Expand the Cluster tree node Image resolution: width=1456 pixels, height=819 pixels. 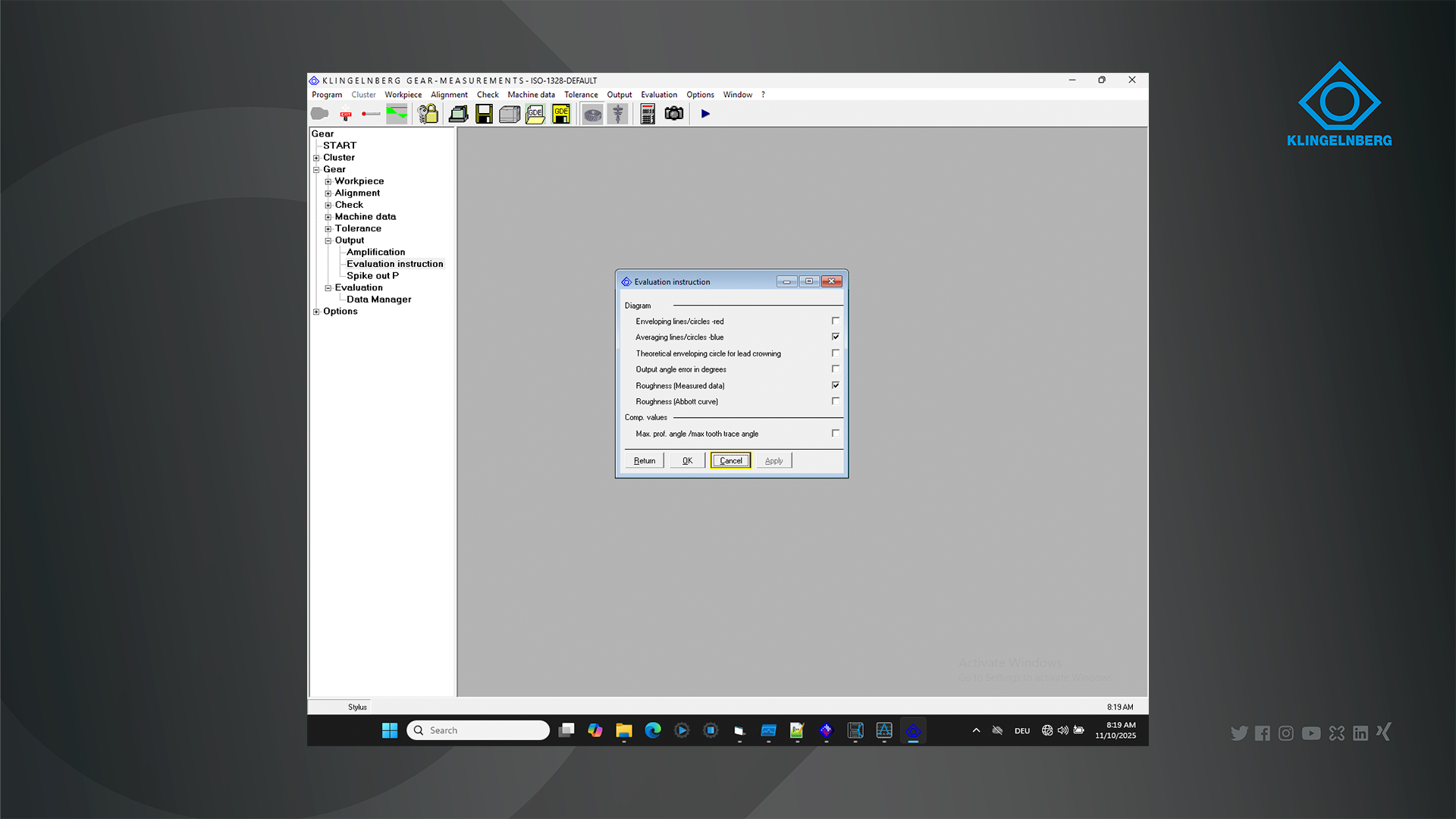point(316,158)
